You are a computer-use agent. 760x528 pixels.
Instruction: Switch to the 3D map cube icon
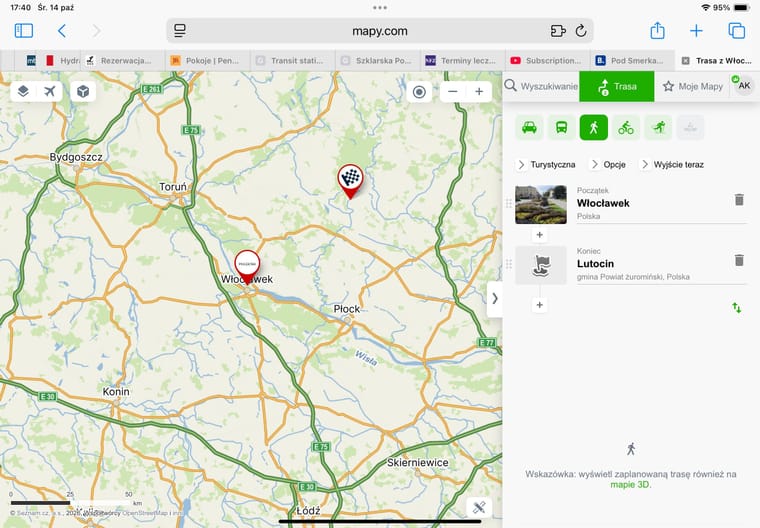pyautogui.click(x=83, y=91)
